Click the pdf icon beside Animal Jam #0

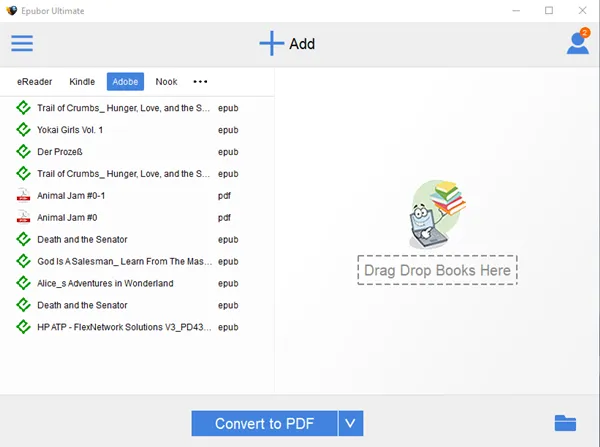click(23, 217)
